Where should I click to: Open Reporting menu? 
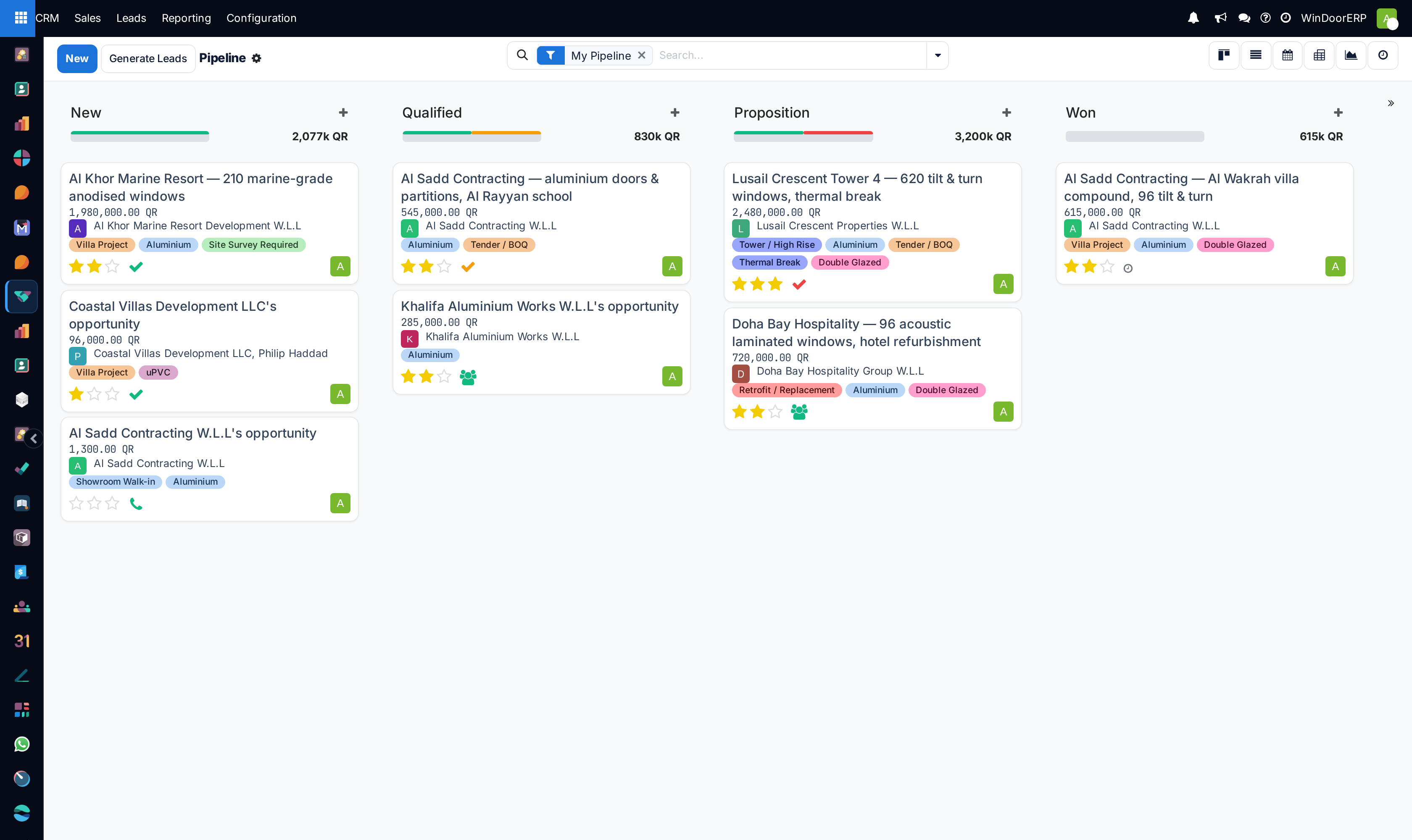(x=186, y=18)
